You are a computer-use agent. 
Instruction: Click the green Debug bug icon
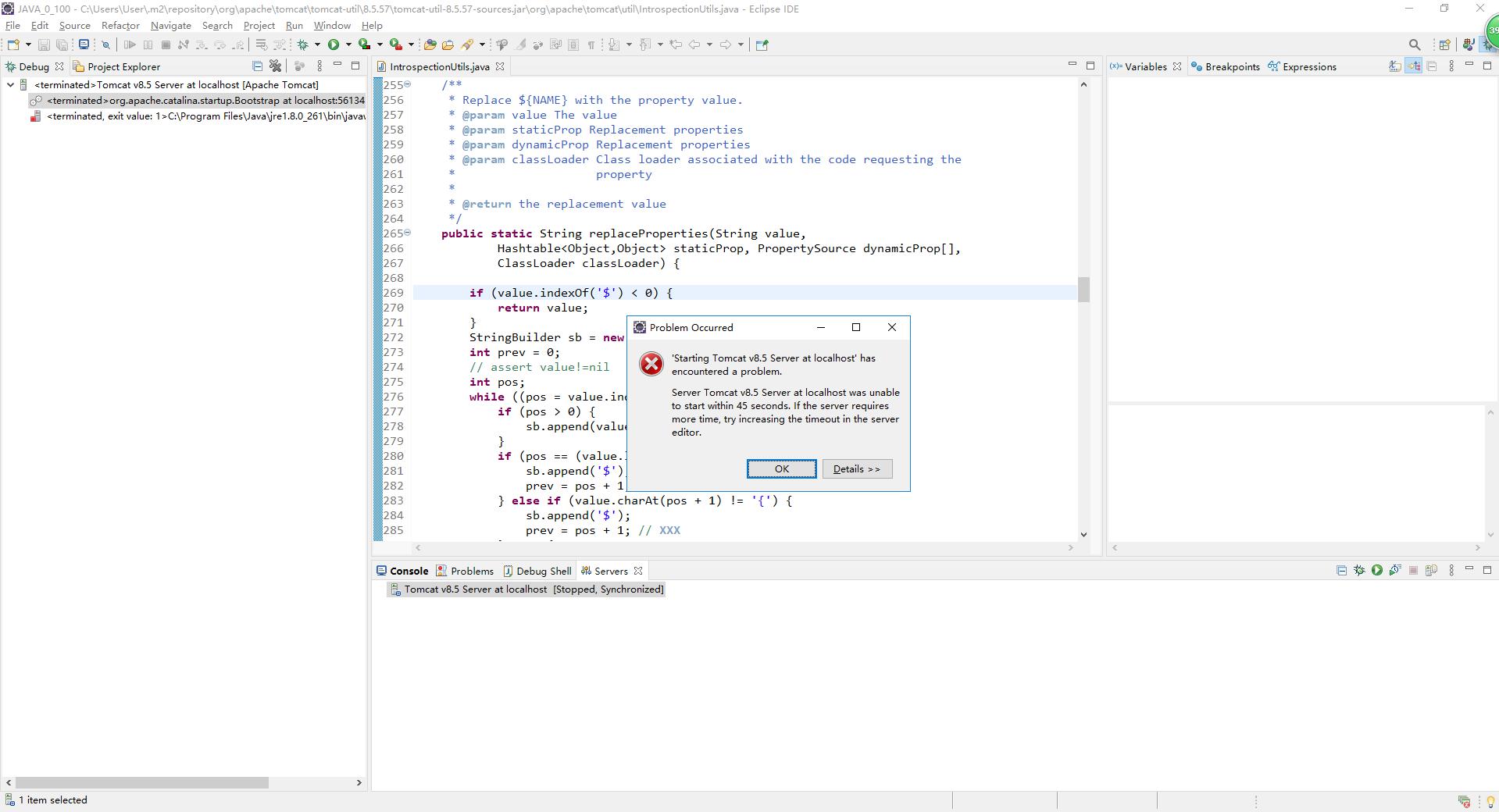point(302,45)
